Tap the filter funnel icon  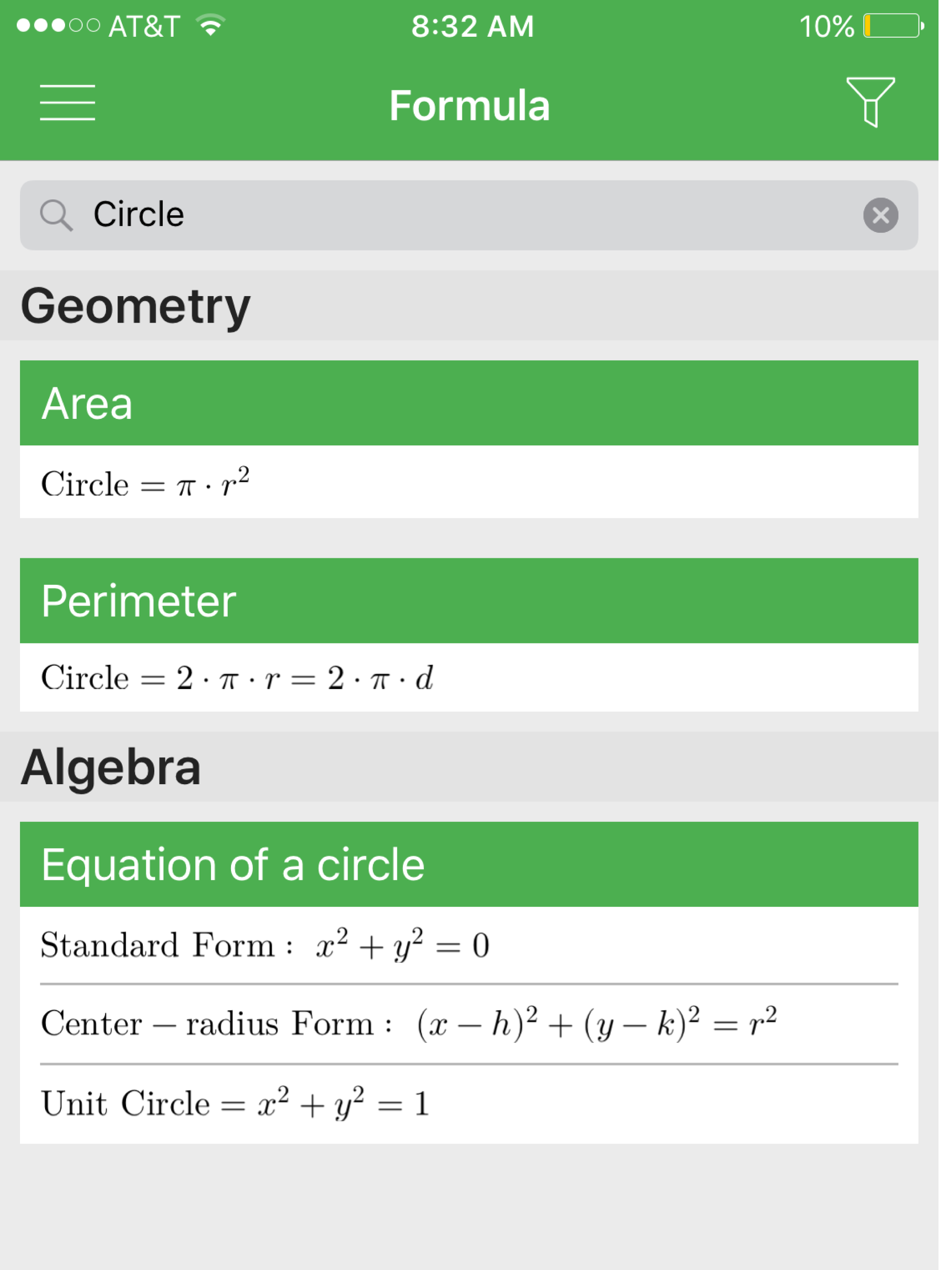pyautogui.click(x=870, y=102)
